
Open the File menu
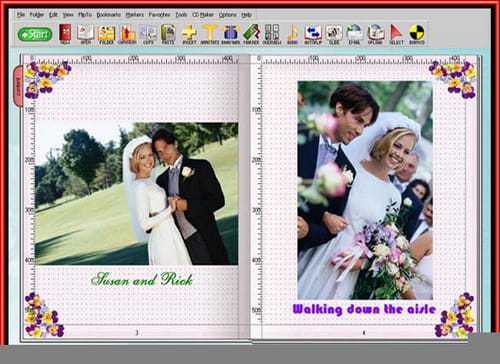point(21,15)
